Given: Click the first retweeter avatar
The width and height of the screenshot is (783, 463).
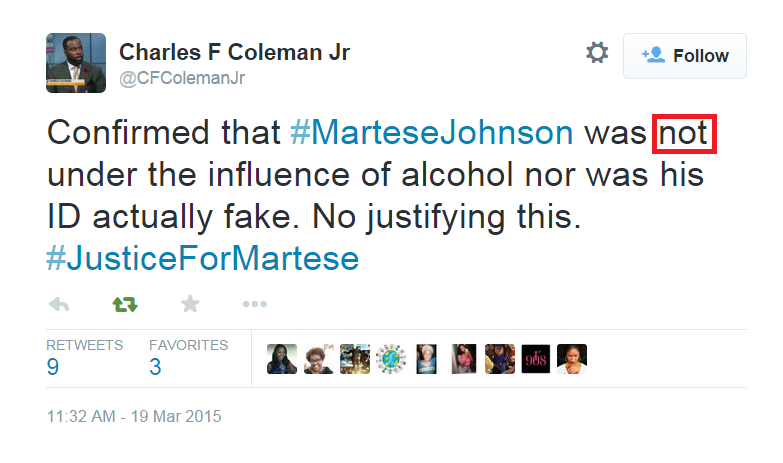Looking at the screenshot, I should coord(282,359).
